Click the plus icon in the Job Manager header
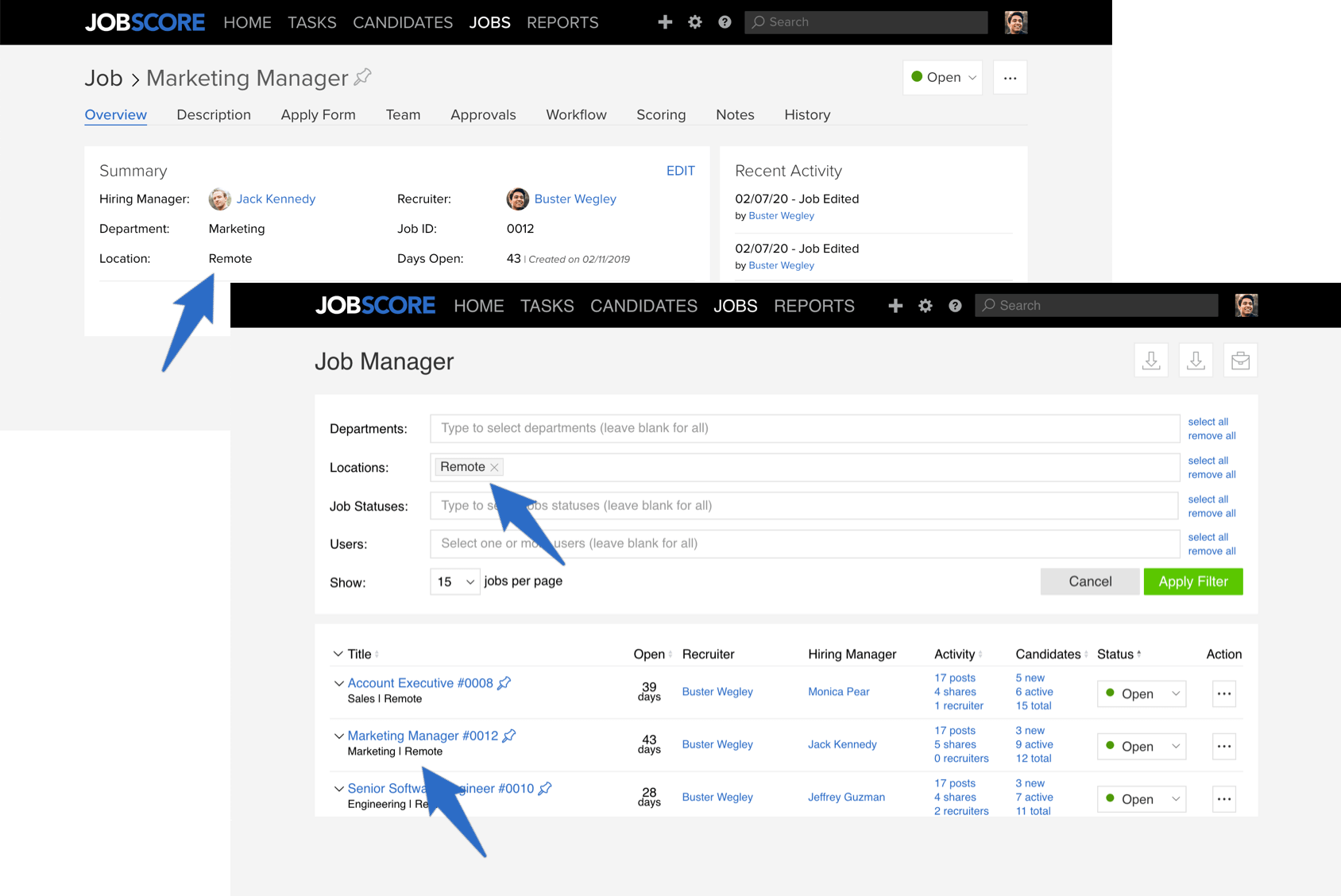The height and width of the screenshot is (896, 1341). [x=895, y=306]
